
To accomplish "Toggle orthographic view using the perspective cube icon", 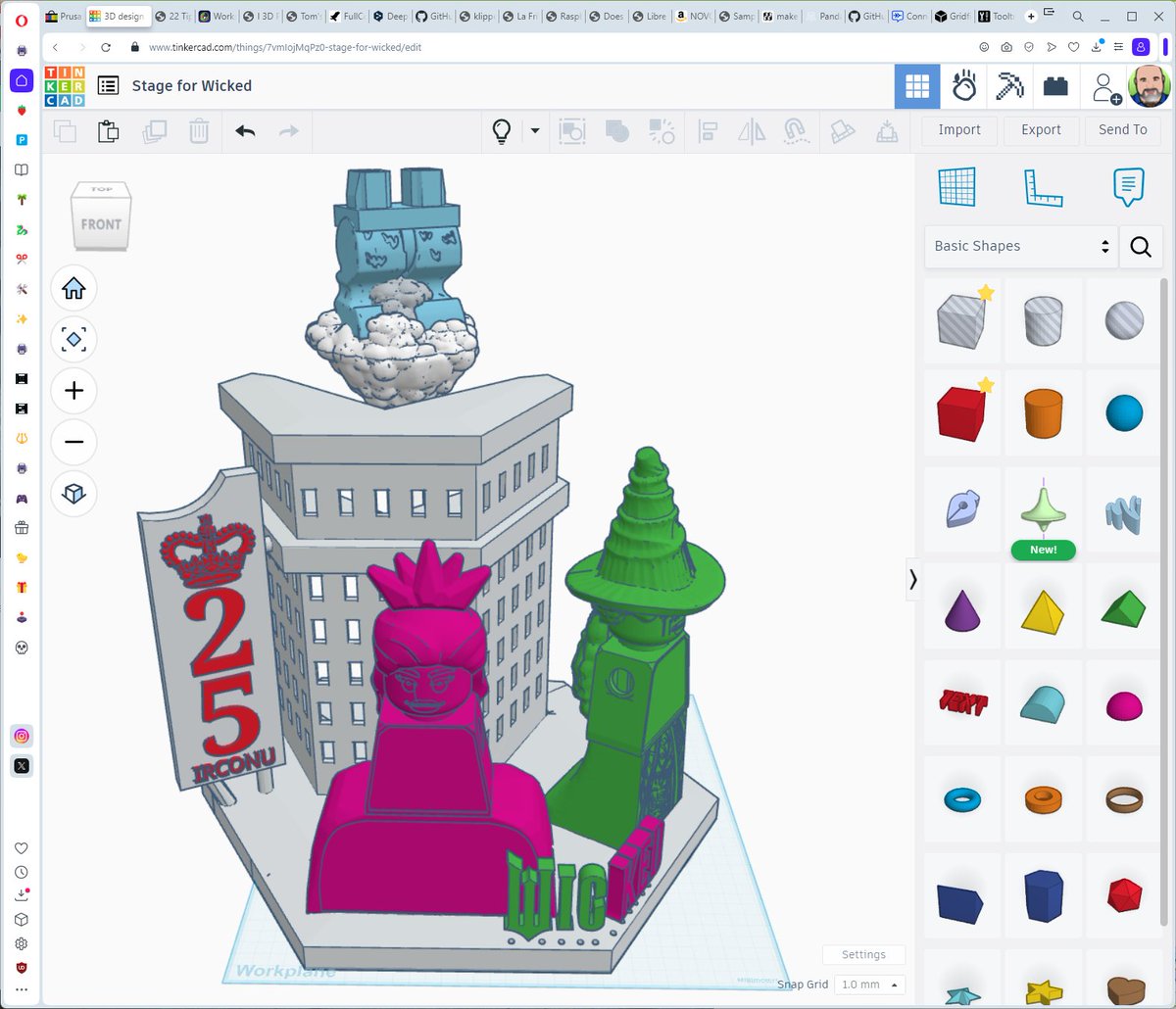I will coord(73,494).
